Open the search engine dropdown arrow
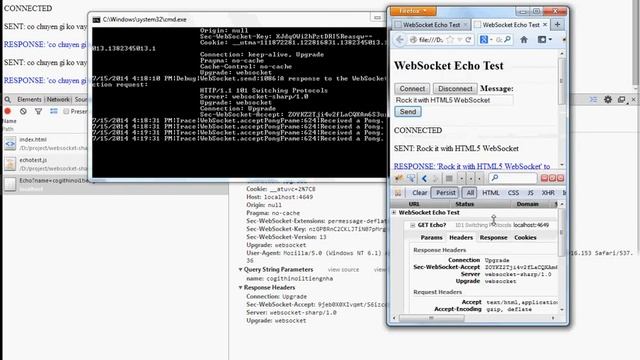The height and width of the screenshot is (360, 640). point(491,40)
